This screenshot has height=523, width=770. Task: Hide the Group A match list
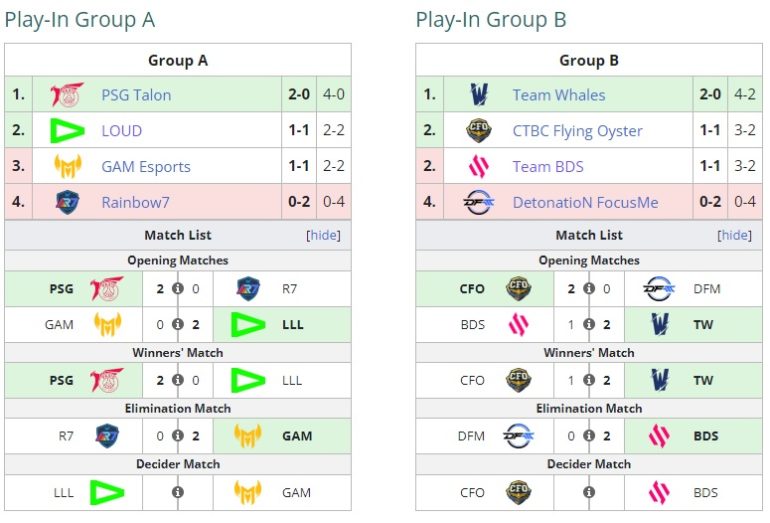[323, 235]
